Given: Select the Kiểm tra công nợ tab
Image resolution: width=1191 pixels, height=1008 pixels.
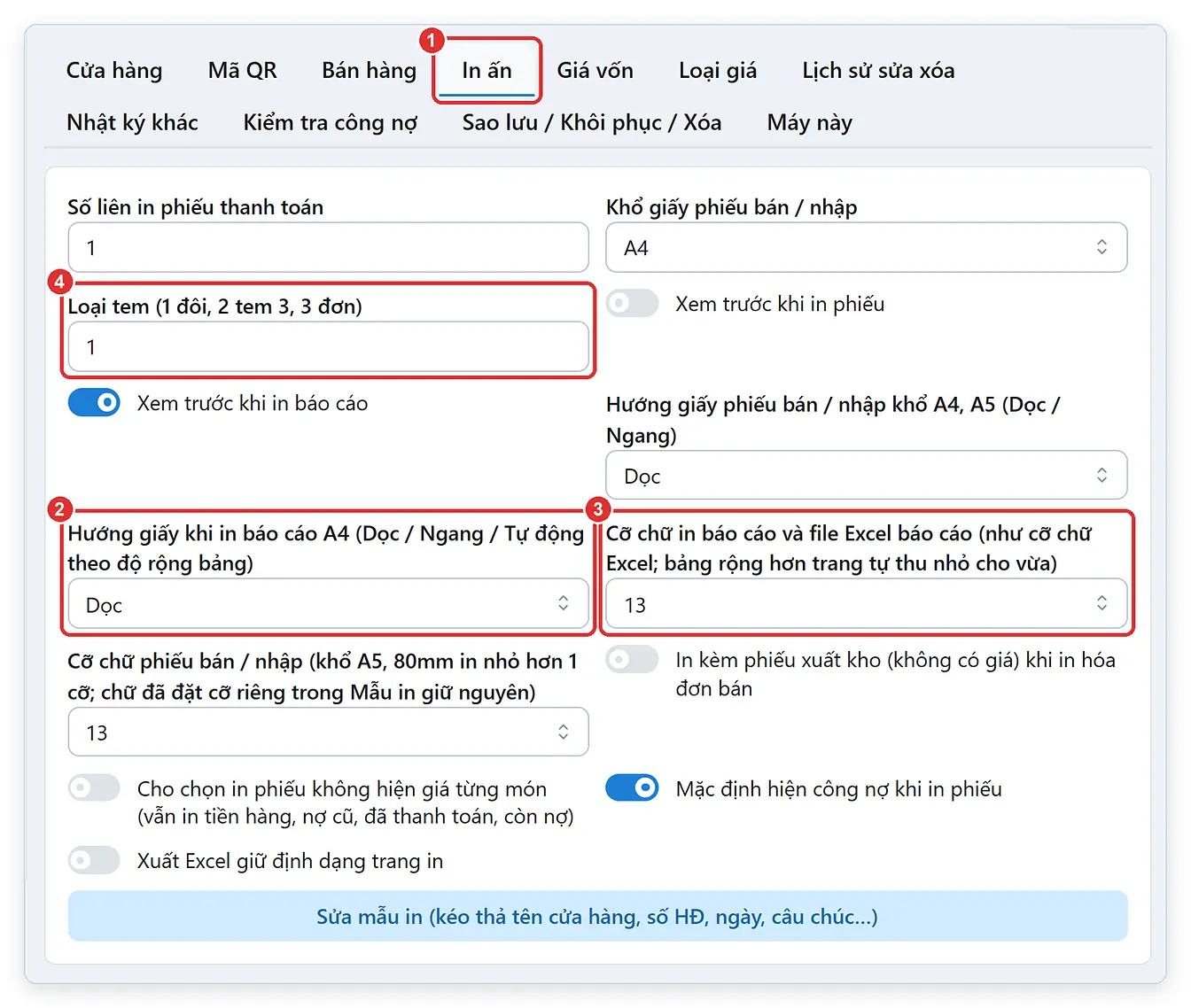Looking at the screenshot, I should coord(330,122).
